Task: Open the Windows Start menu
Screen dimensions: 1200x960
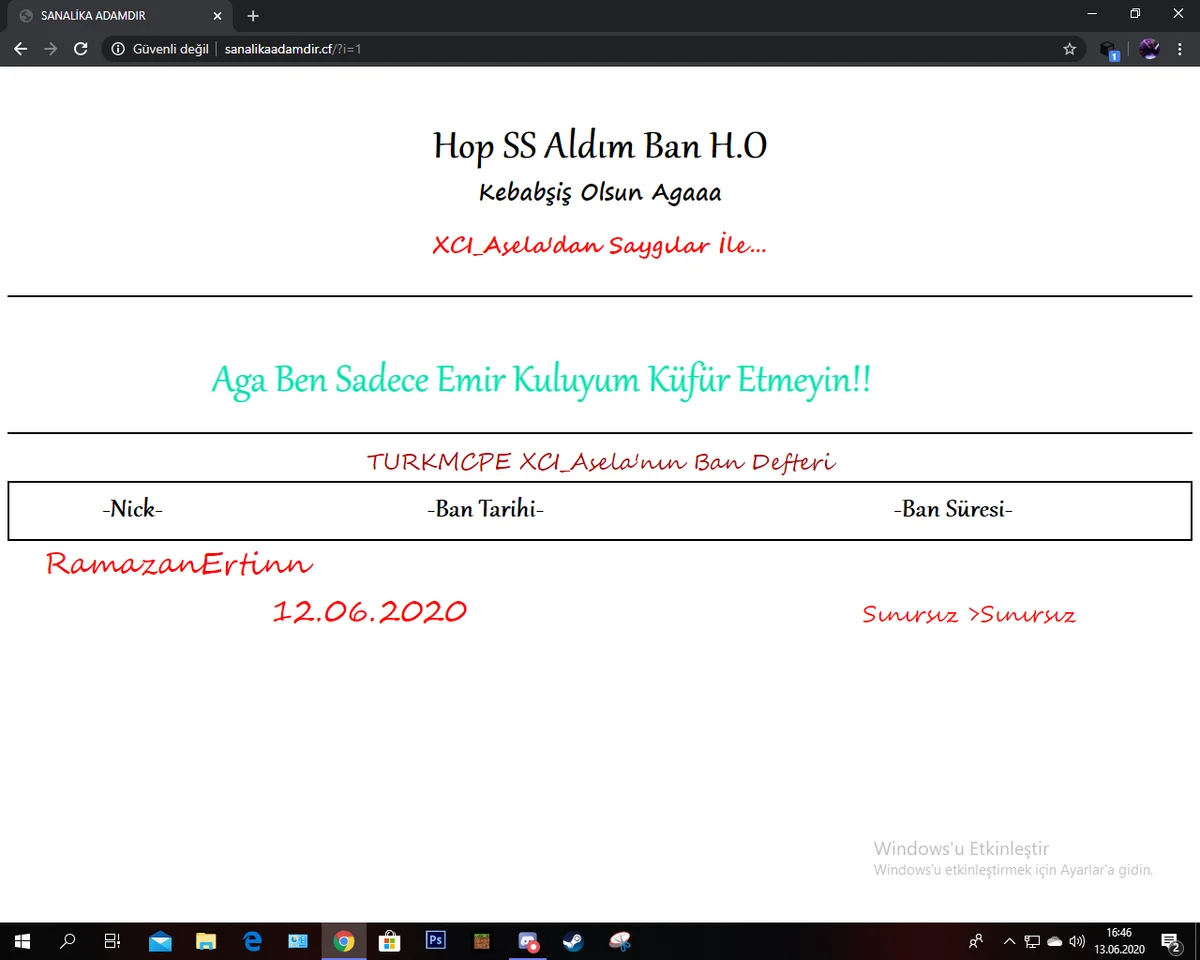Action: point(22,941)
